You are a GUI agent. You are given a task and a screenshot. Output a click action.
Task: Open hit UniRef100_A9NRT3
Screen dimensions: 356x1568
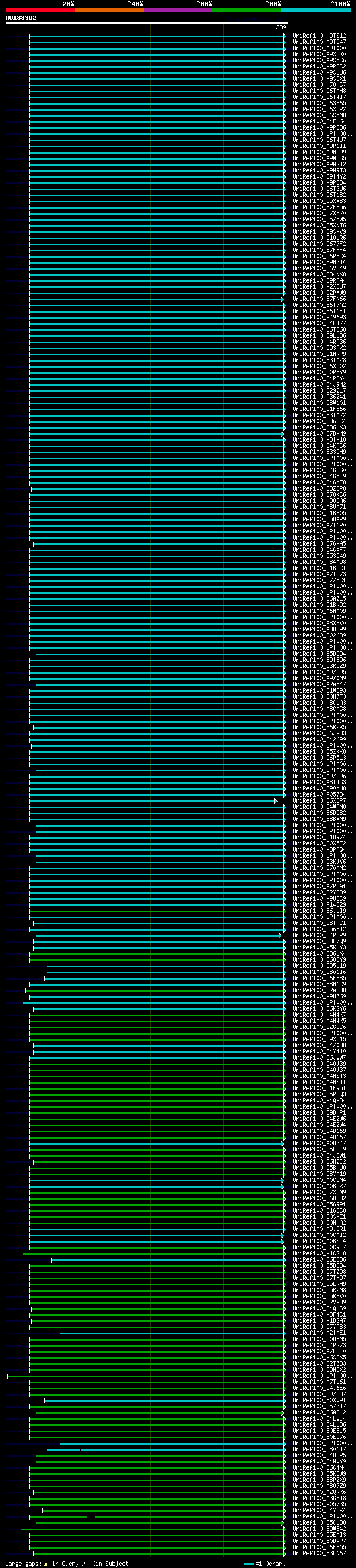[319, 170]
